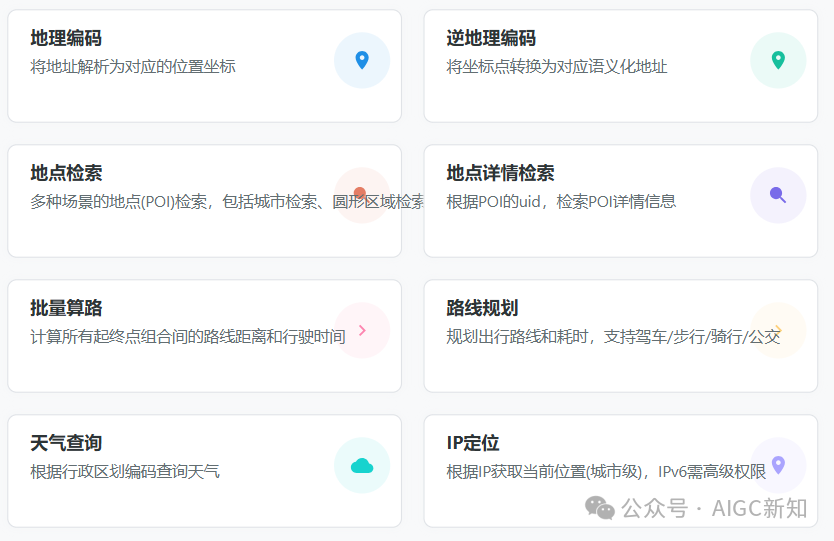
Task: Click the teal cloud icon for 天气查询
Action: [x=362, y=466]
